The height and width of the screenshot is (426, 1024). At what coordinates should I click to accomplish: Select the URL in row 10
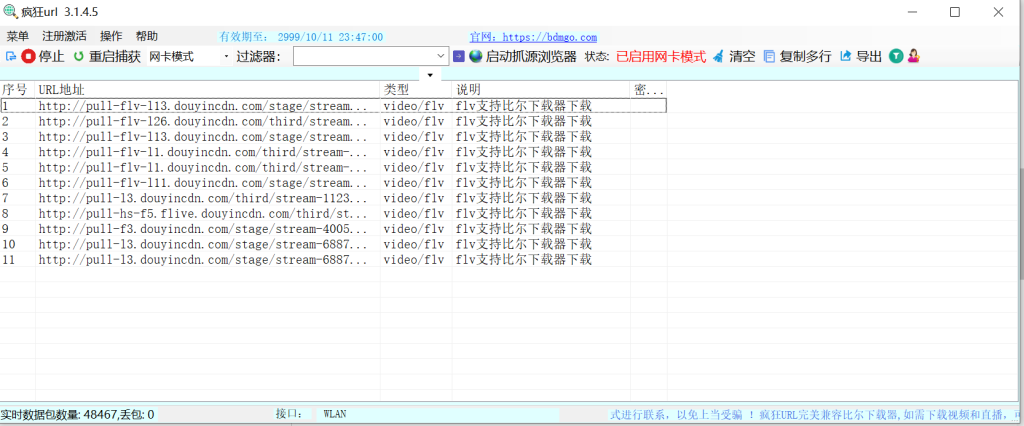click(x=203, y=244)
